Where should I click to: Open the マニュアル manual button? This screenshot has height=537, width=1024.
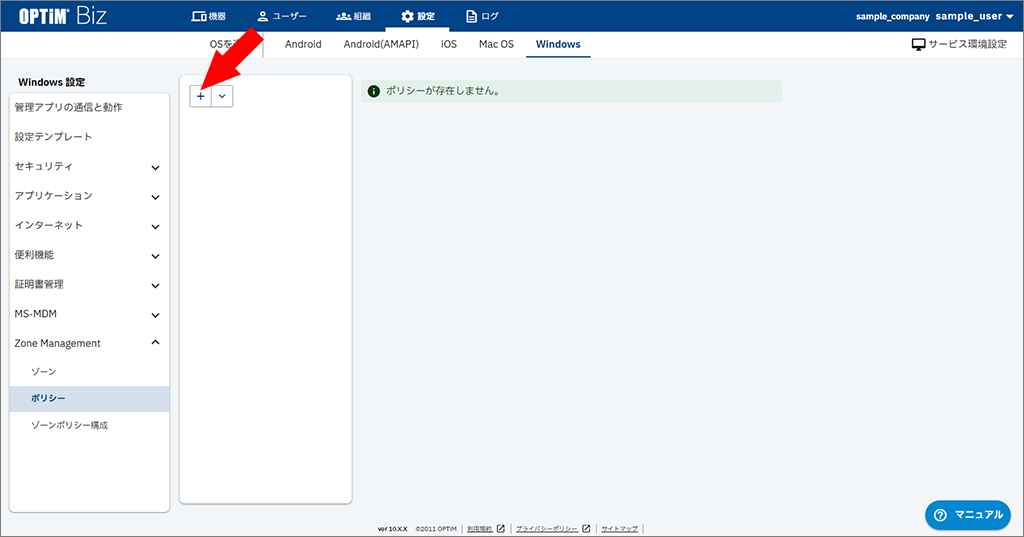(968, 515)
